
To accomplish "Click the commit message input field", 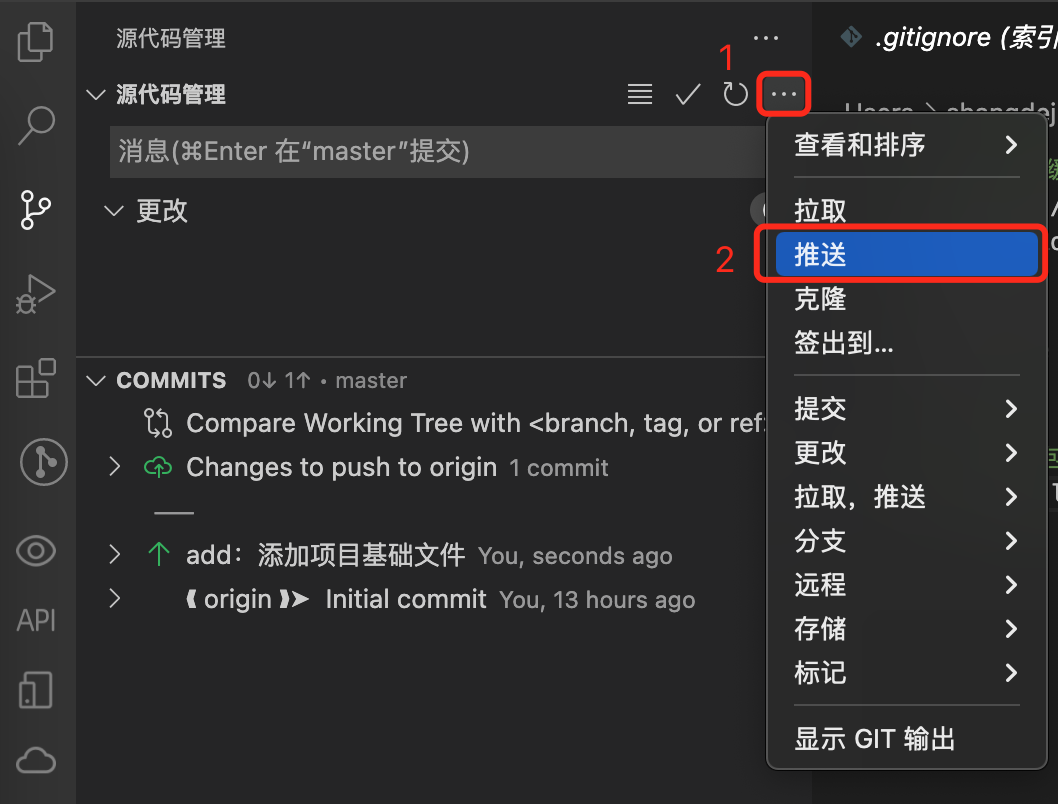I will tap(437, 152).
